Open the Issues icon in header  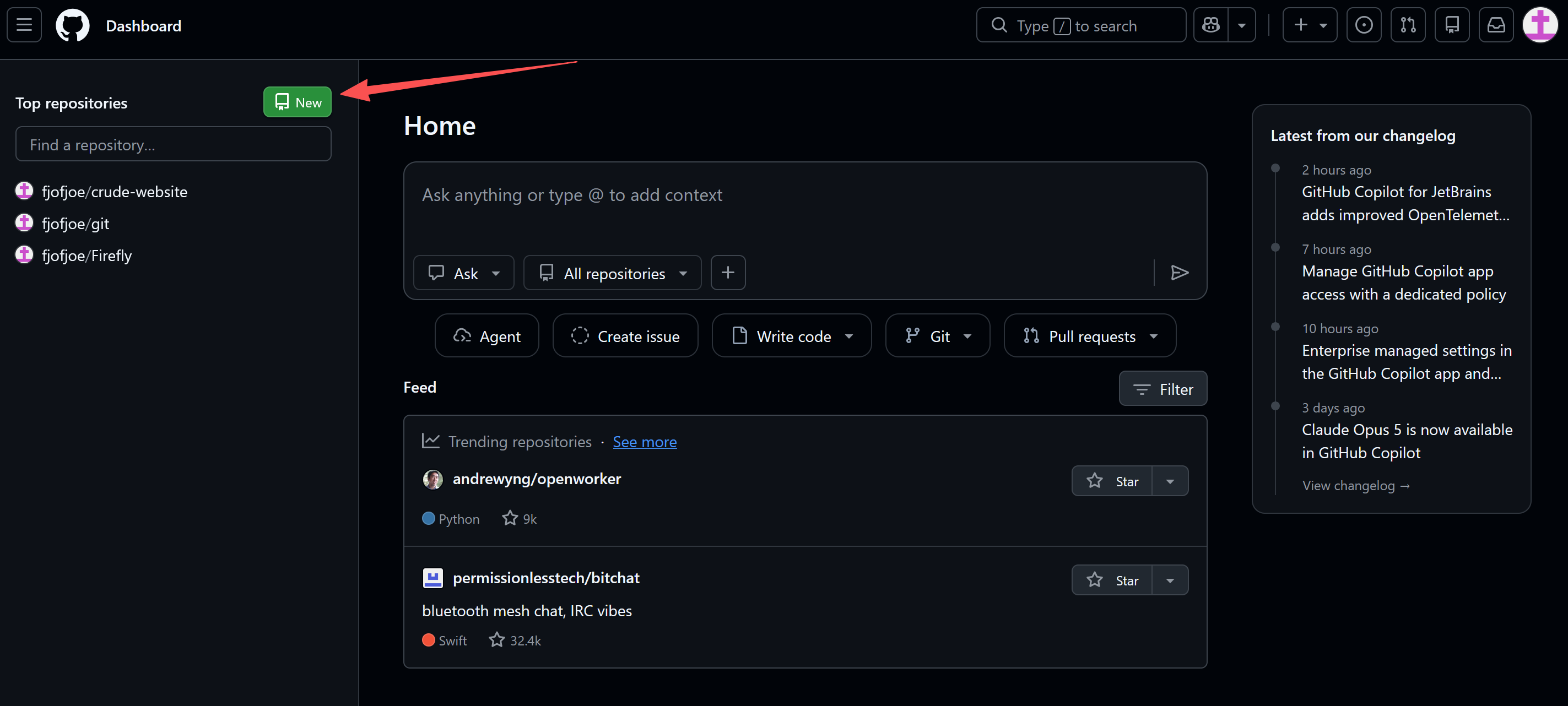pos(1364,25)
